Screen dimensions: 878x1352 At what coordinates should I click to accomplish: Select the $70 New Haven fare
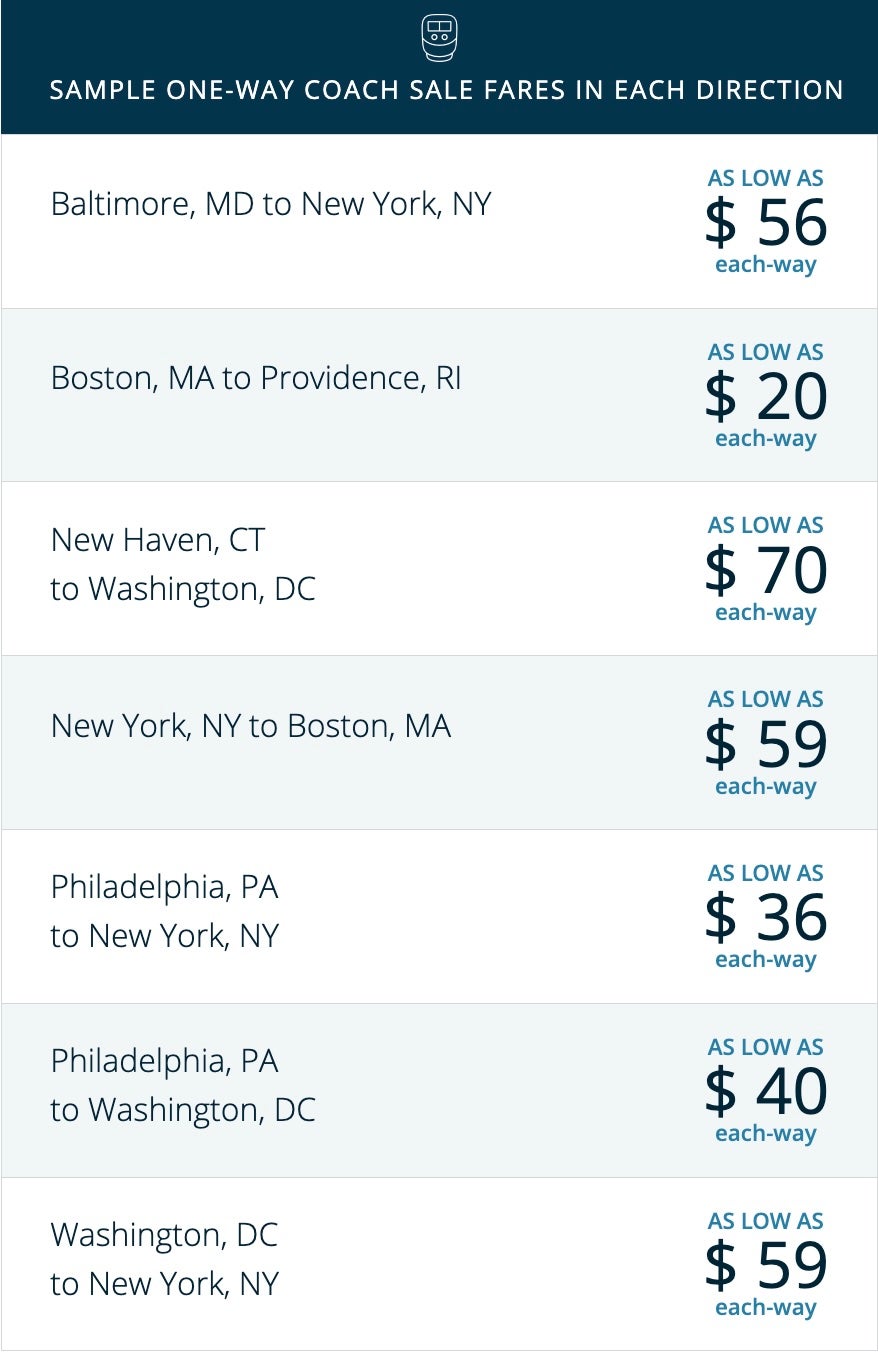(x=766, y=570)
